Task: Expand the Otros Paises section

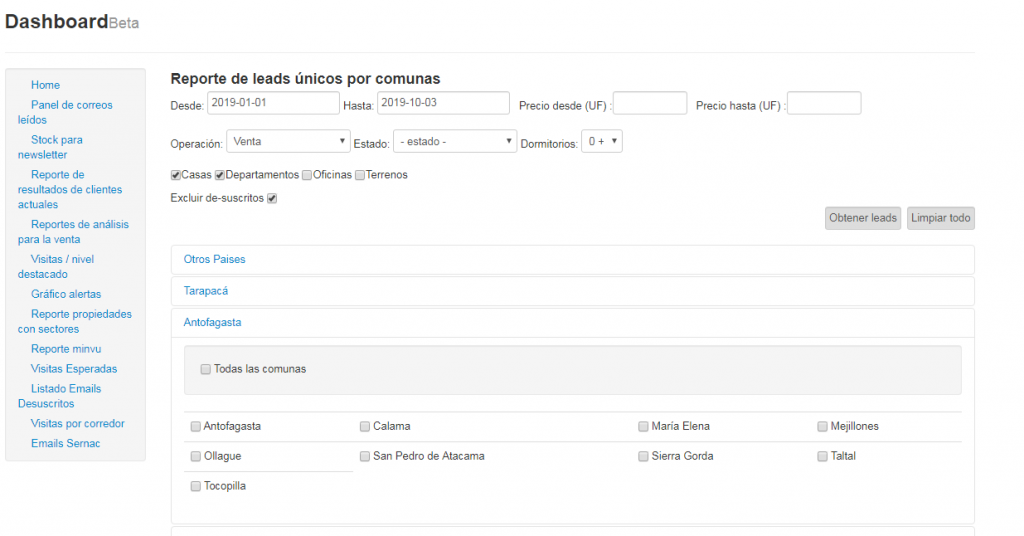Action: pos(214,259)
